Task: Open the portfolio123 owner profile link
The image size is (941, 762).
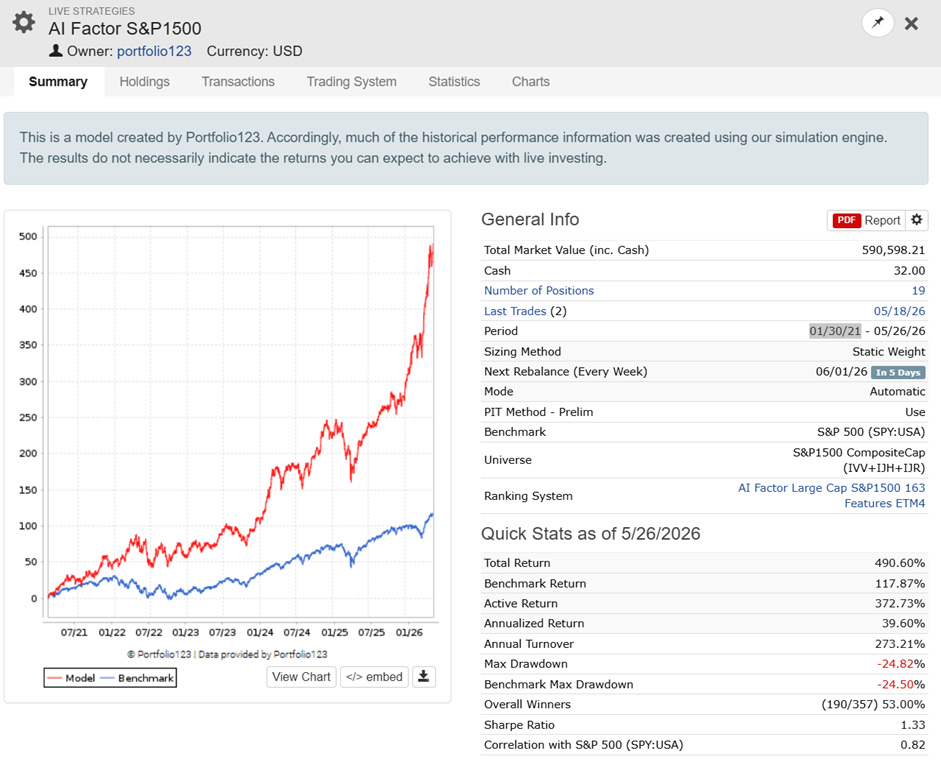Action: pos(154,51)
